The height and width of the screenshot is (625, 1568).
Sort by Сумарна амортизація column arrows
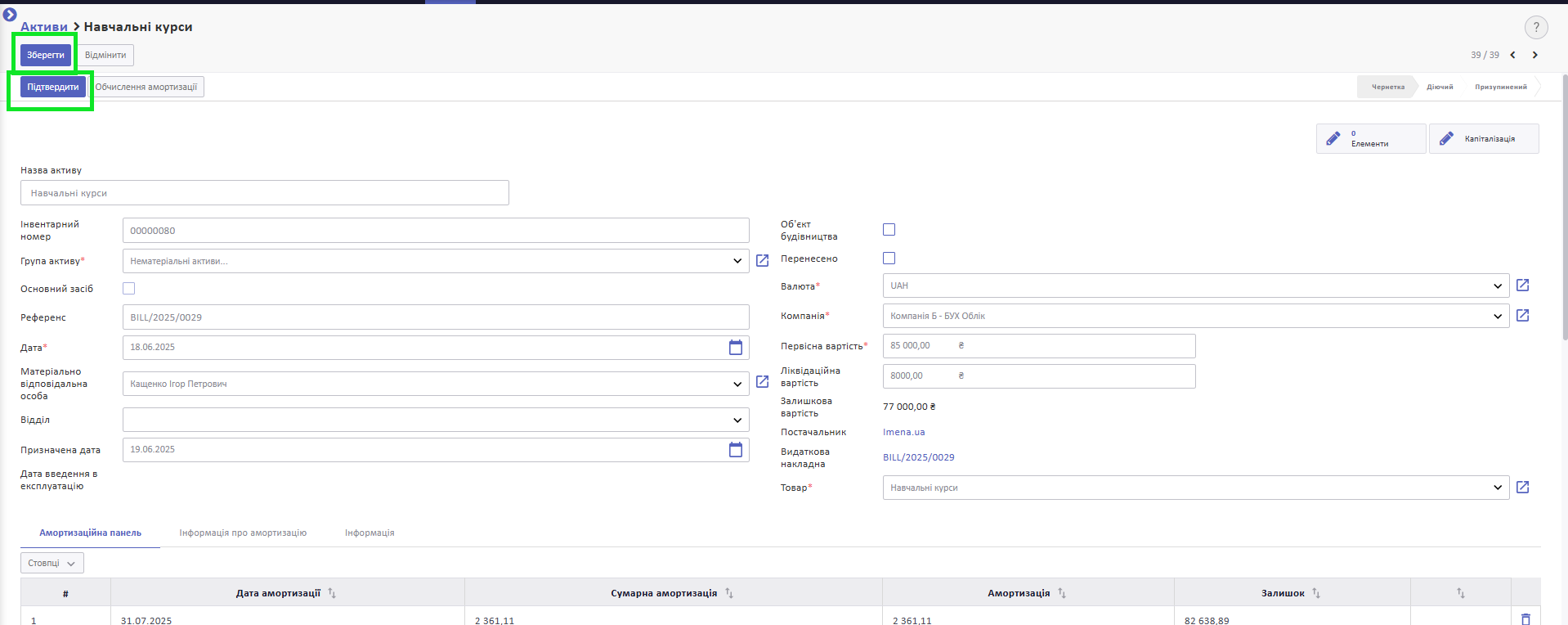729,592
